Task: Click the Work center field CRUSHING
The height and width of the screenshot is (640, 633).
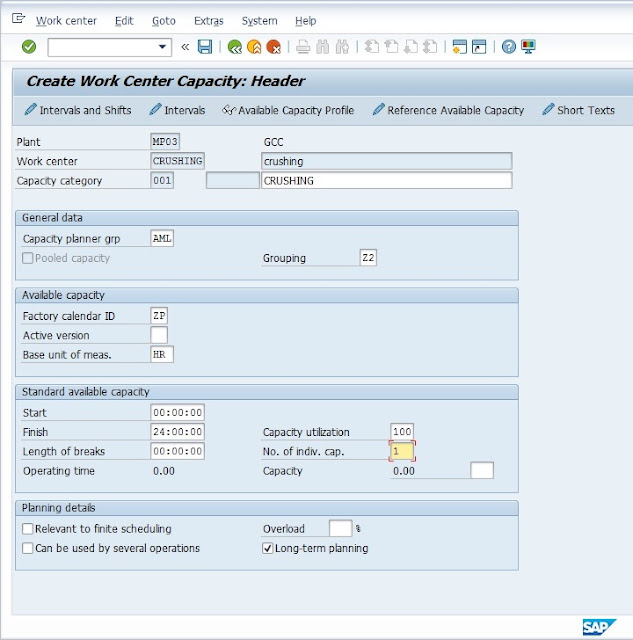Action: point(178,161)
